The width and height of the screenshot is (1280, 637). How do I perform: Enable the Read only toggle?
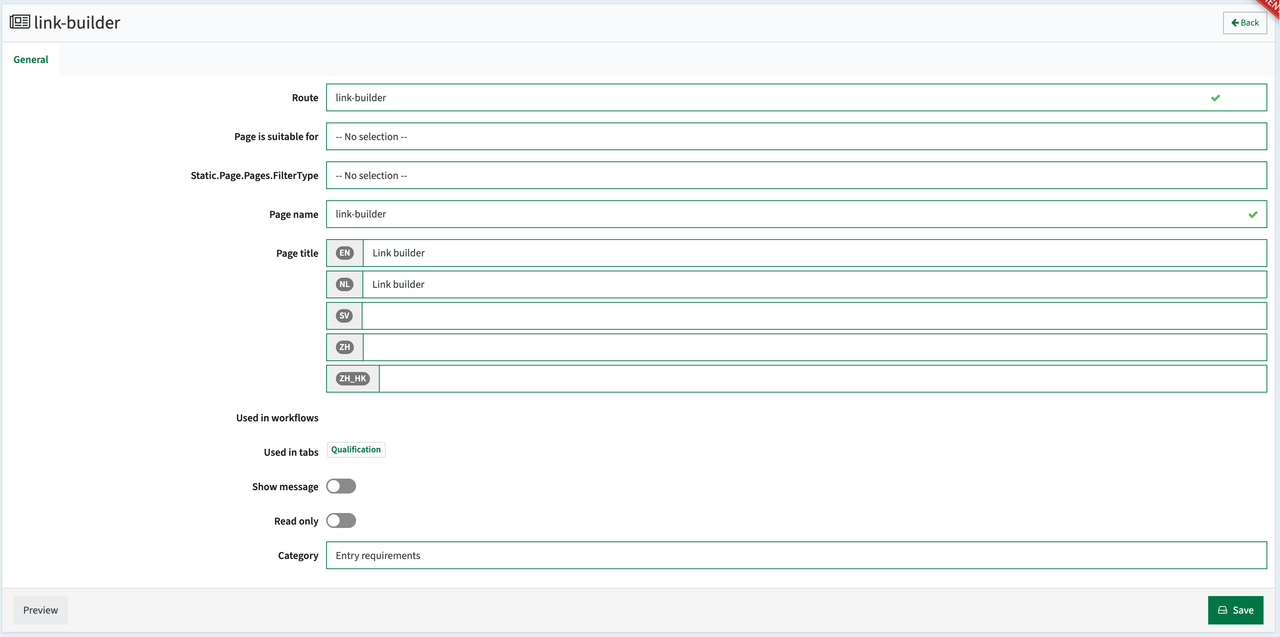341,521
